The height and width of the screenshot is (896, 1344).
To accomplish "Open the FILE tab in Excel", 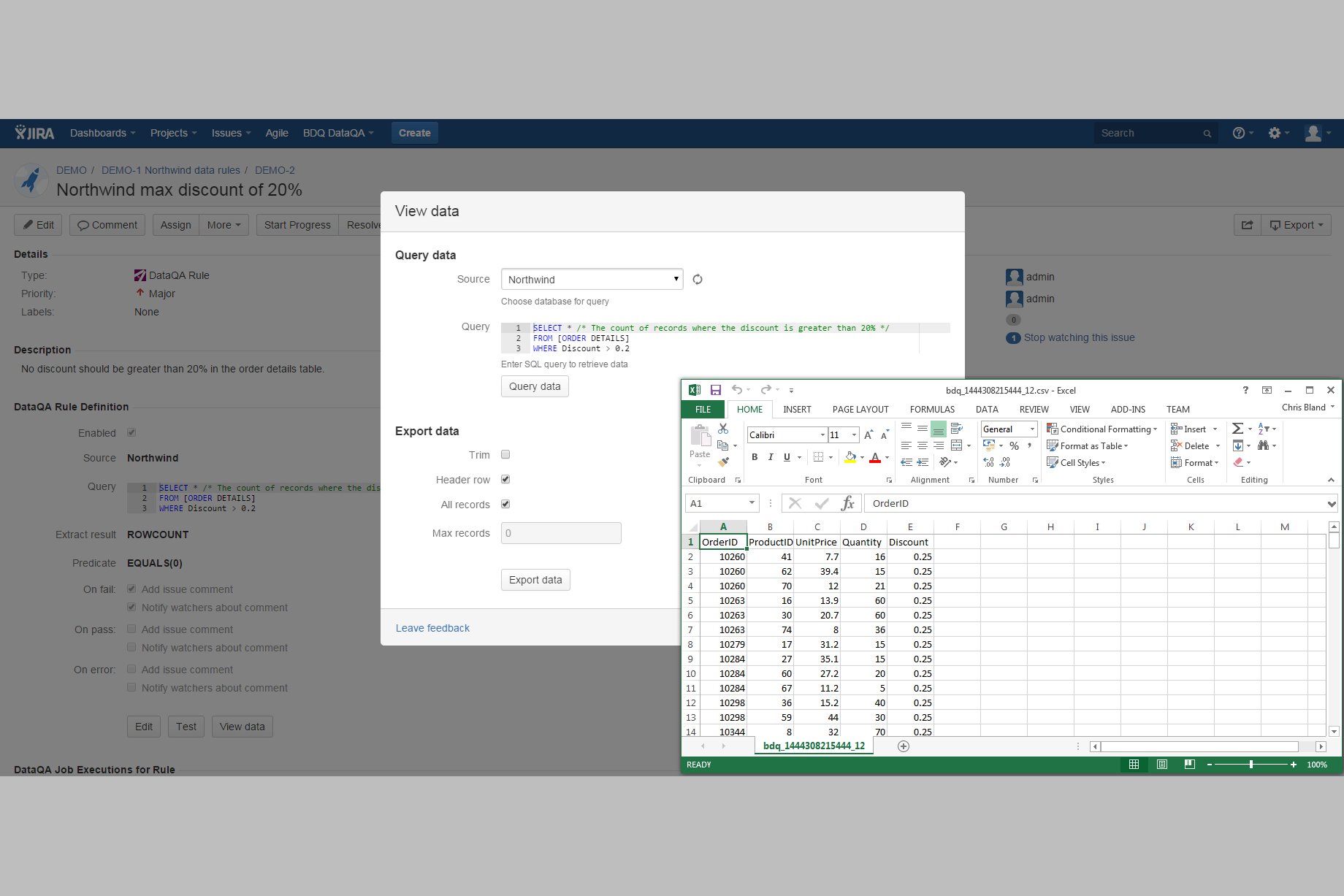I will (x=703, y=410).
